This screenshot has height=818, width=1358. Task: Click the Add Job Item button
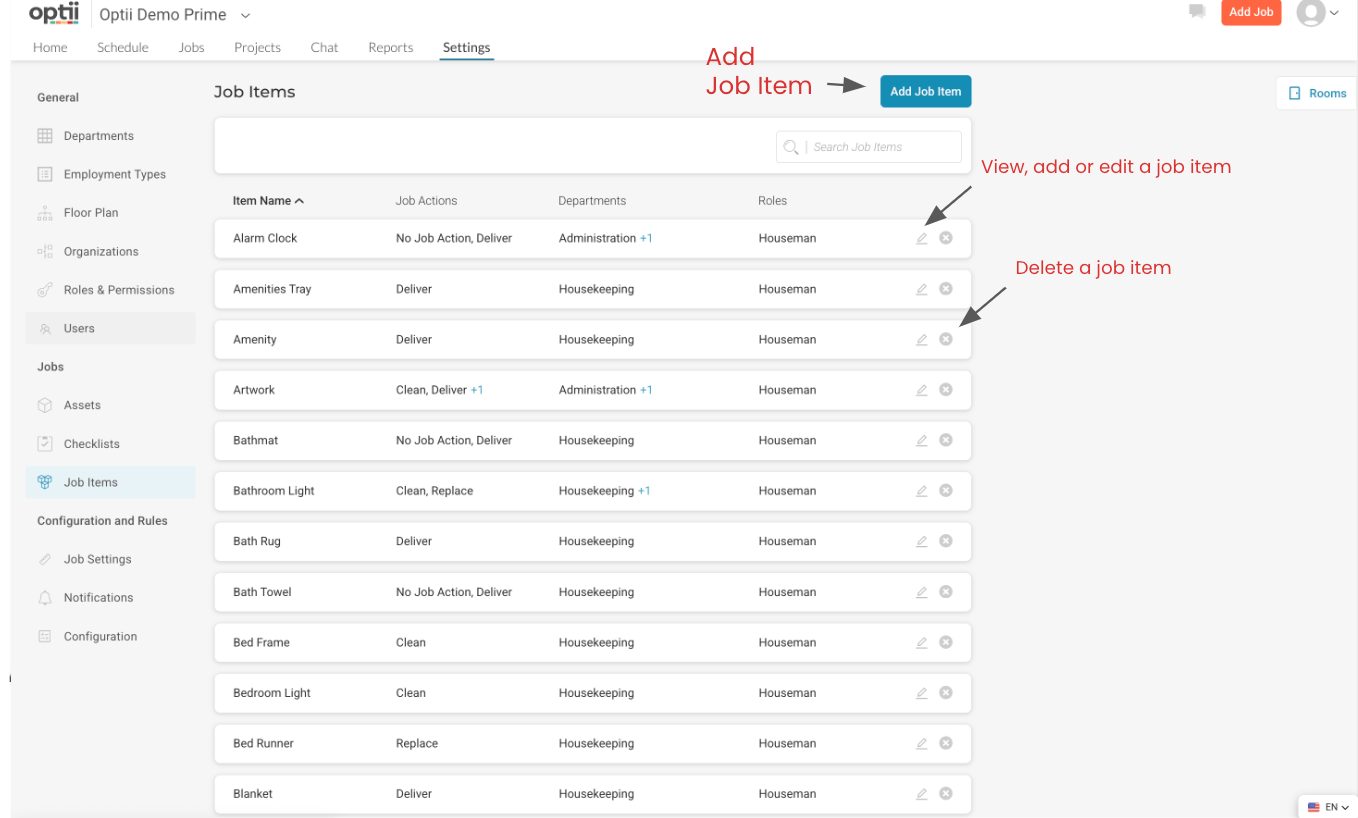pyautogui.click(x=925, y=91)
